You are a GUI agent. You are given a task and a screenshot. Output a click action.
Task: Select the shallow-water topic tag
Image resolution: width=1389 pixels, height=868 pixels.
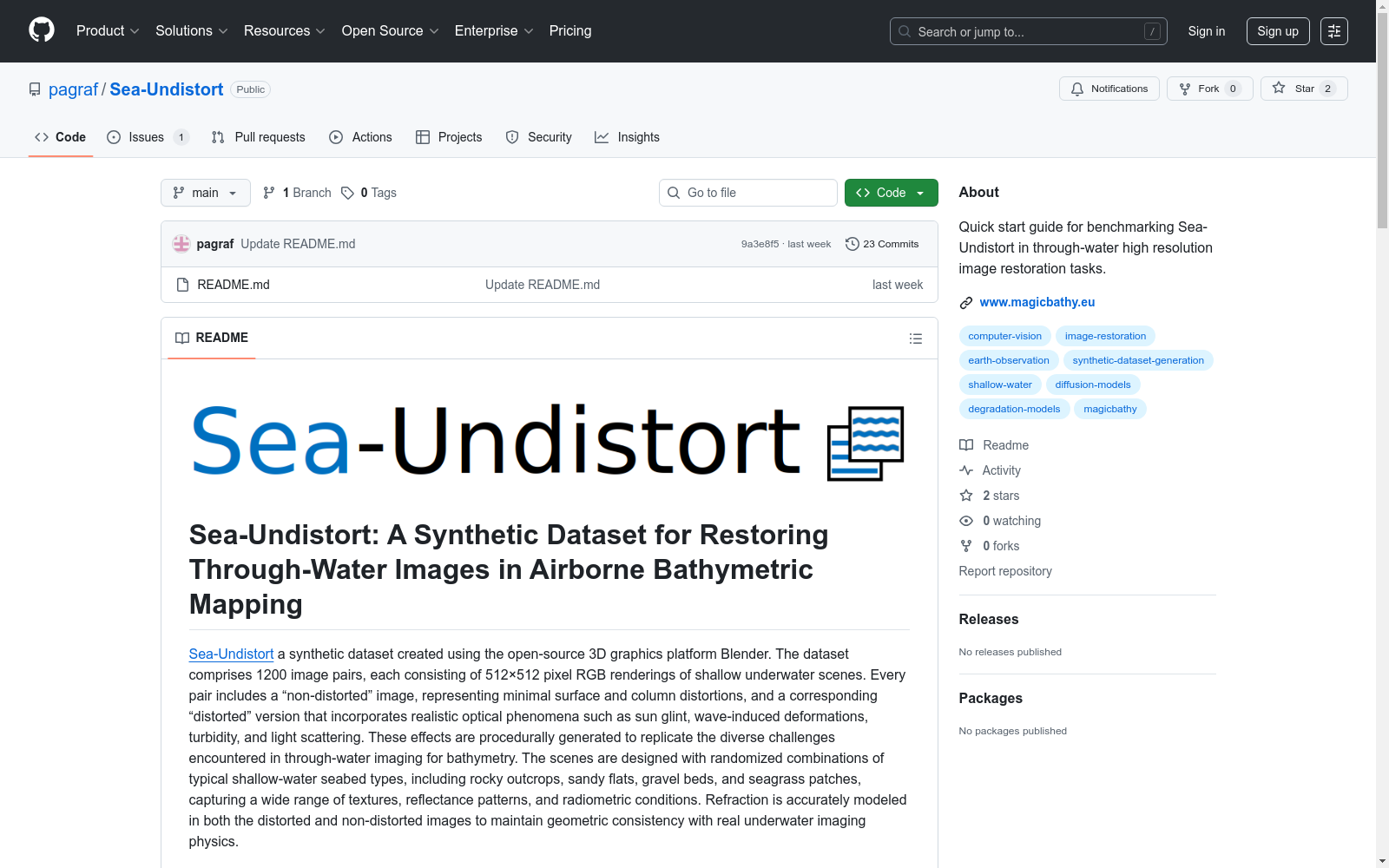point(1000,385)
